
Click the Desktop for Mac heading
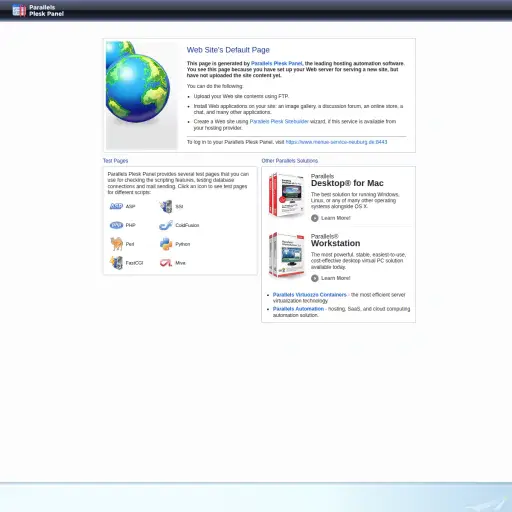click(x=347, y=183)
